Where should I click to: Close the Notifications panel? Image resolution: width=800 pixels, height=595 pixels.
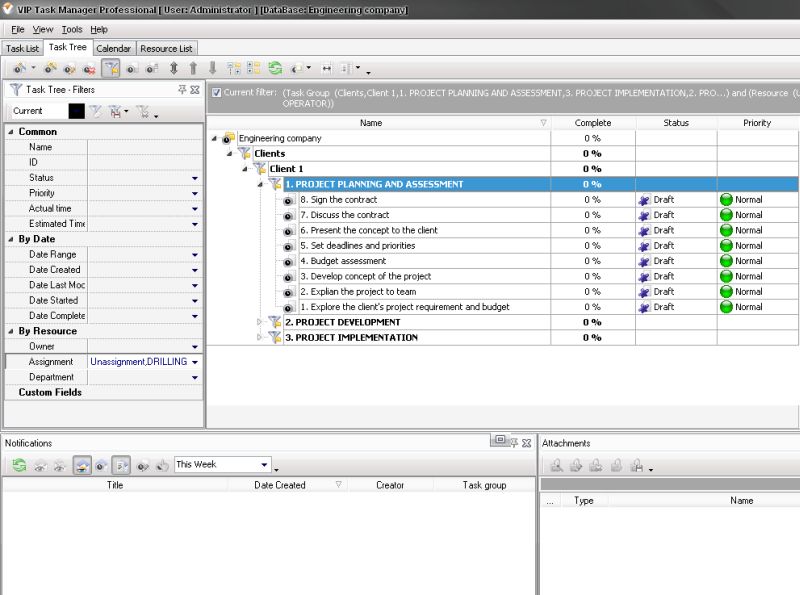coord(527,443)
